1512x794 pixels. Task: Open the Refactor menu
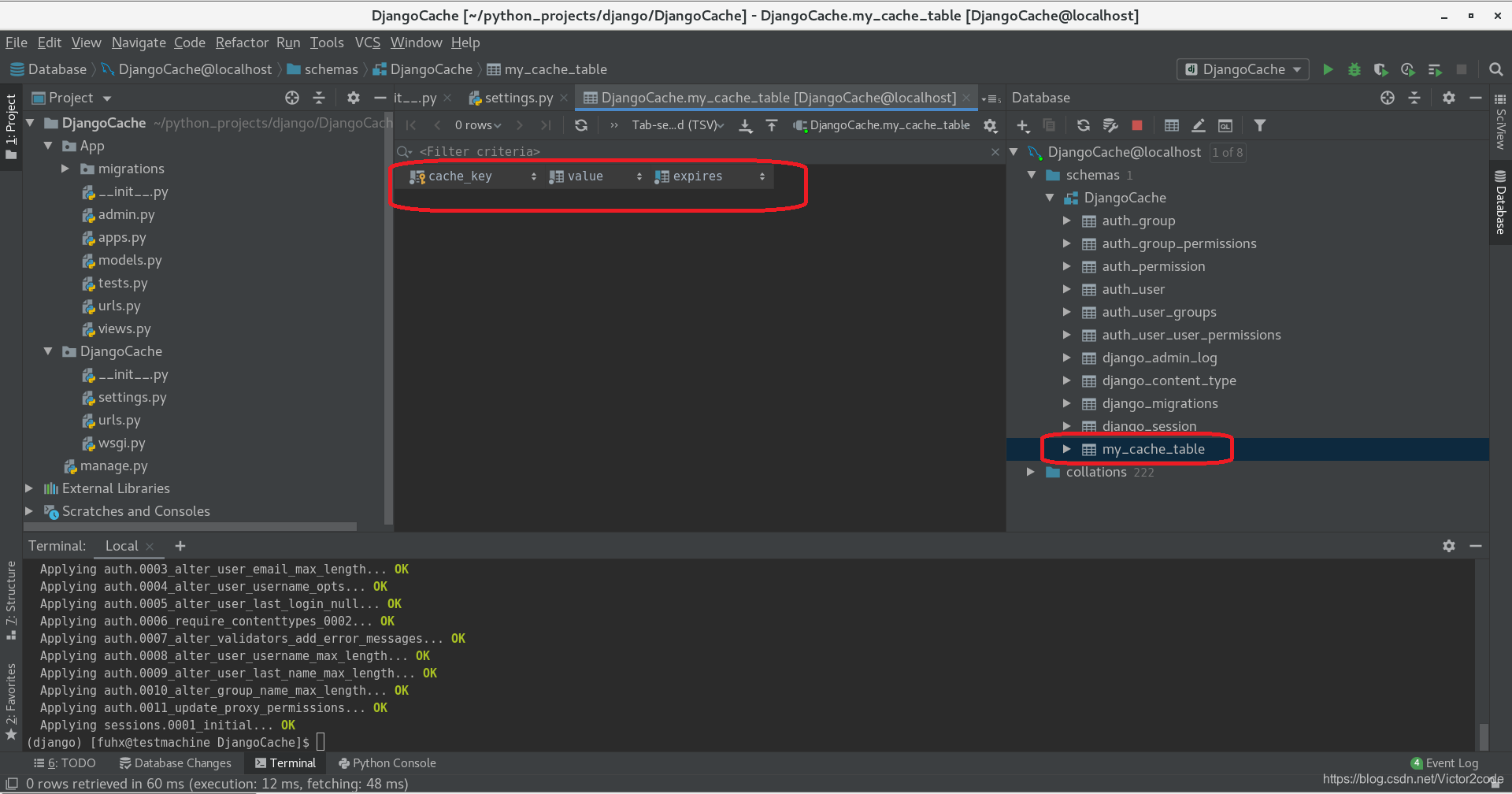click(x=242, y=43)
